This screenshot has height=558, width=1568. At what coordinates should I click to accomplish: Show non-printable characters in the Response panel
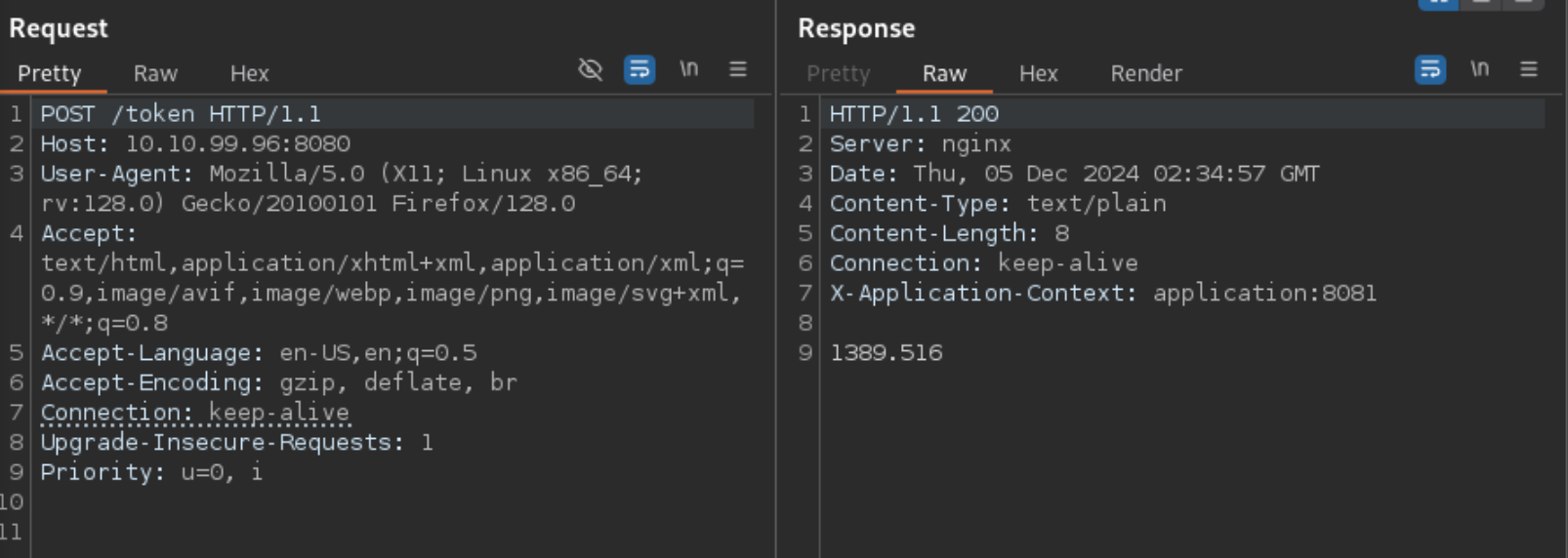1480,69
